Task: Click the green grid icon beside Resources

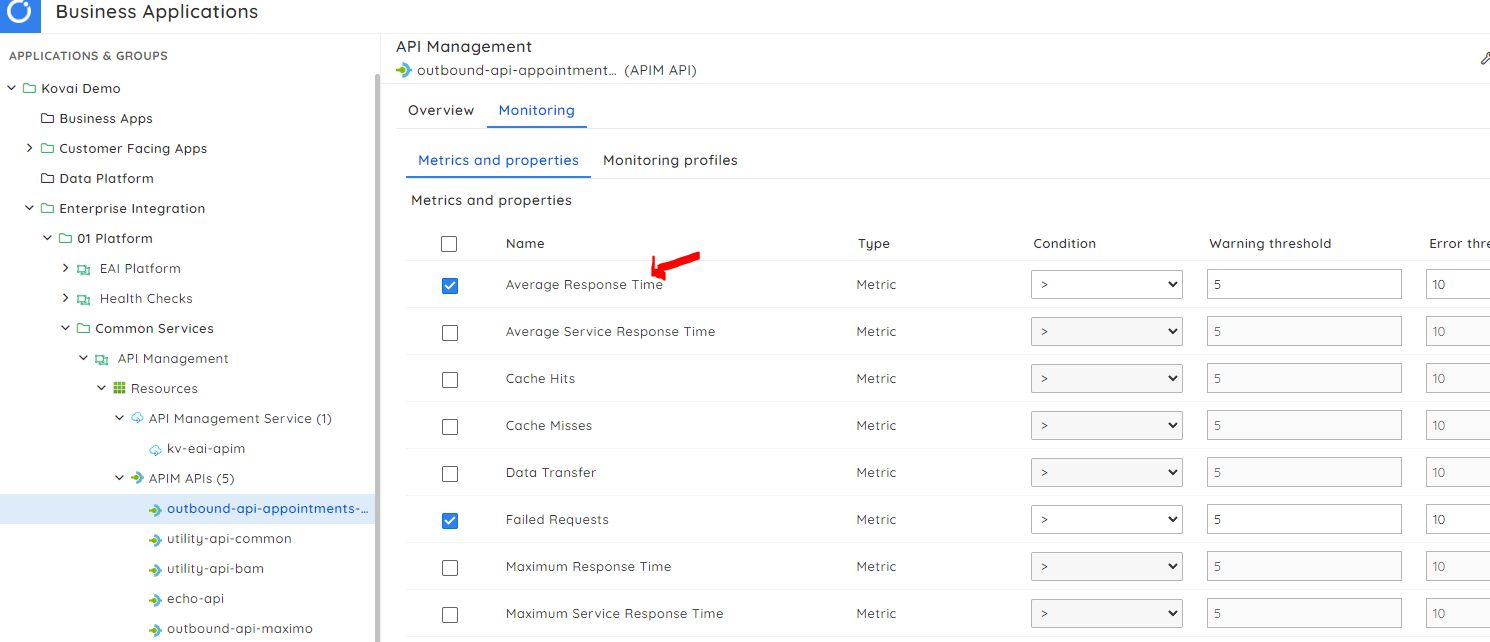Action: pyautogui.click(x=119, y=388)
